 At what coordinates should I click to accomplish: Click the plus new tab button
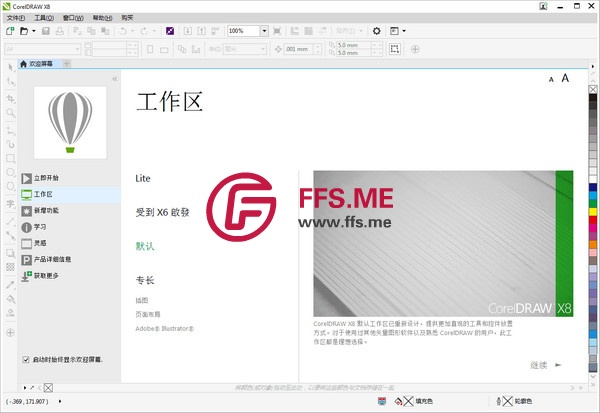(67, 64)
